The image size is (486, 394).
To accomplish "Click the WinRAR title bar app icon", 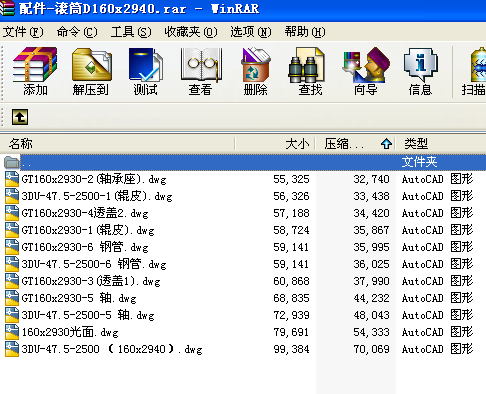I will pyautogui.click(x=7, y=8).
